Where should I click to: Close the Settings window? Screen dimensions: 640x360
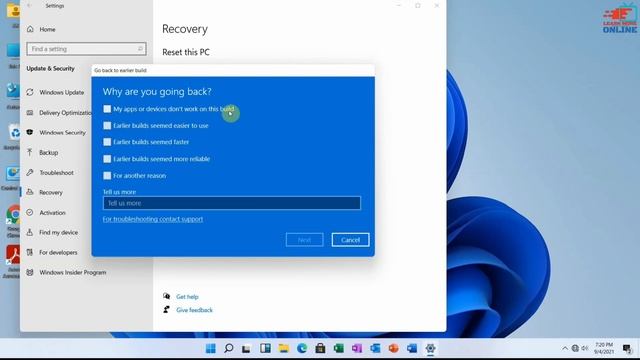coord(437,6)
